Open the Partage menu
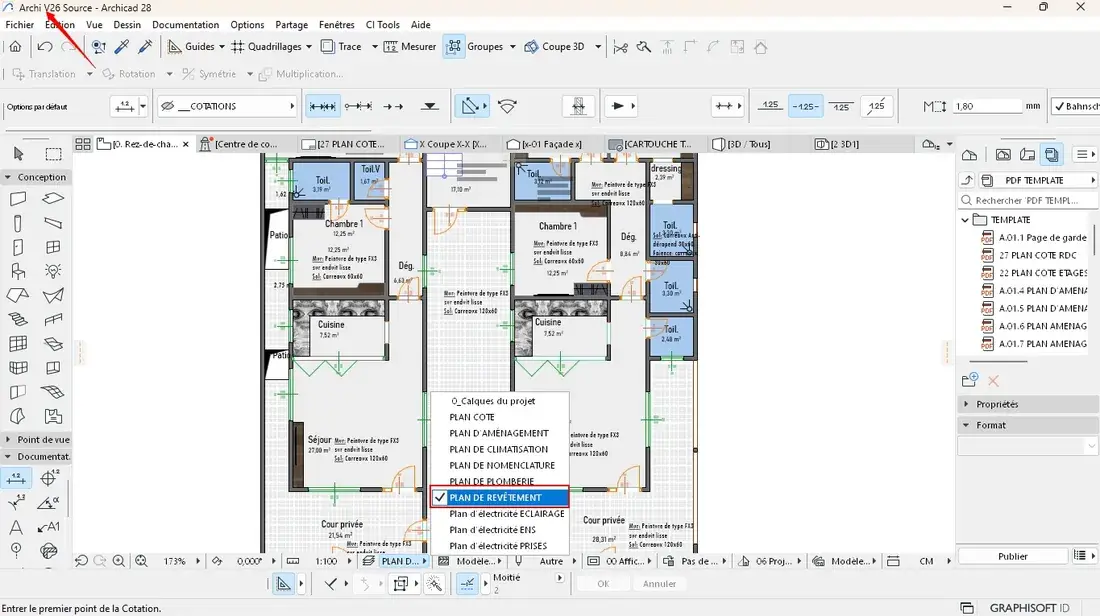The image size is (1100, 616). click(291, 25)
